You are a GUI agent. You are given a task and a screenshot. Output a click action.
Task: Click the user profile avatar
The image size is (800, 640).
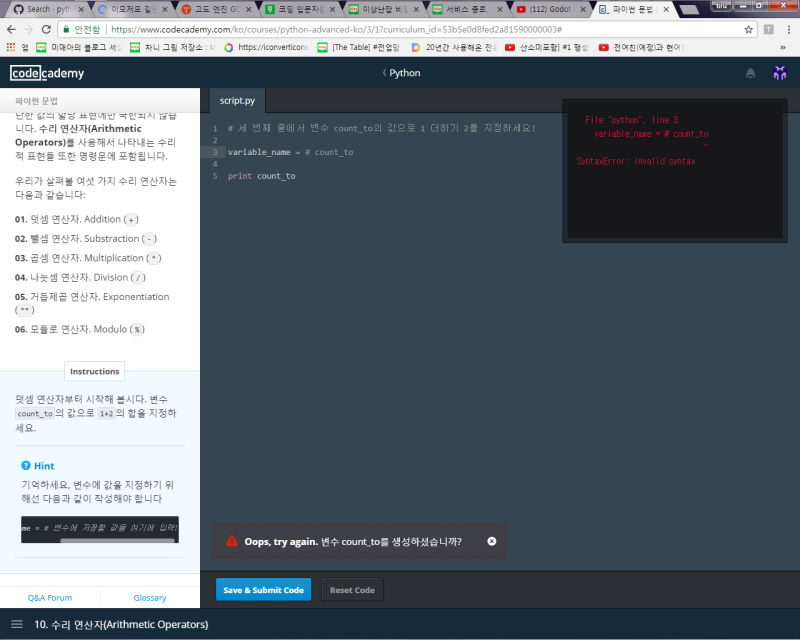tap(779, 73)
